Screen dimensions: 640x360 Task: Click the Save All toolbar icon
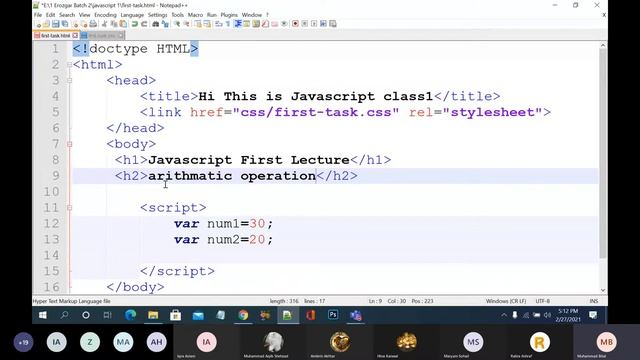tap(65, 24)
